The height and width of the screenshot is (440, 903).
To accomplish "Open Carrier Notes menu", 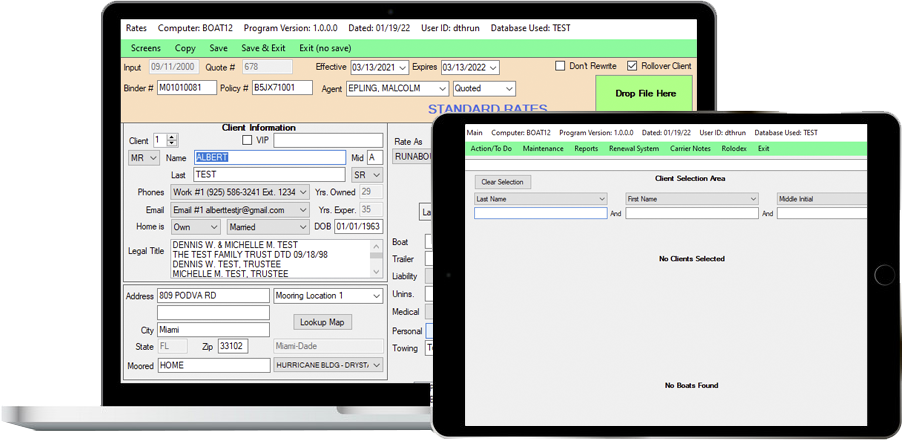I will (690, 149).
